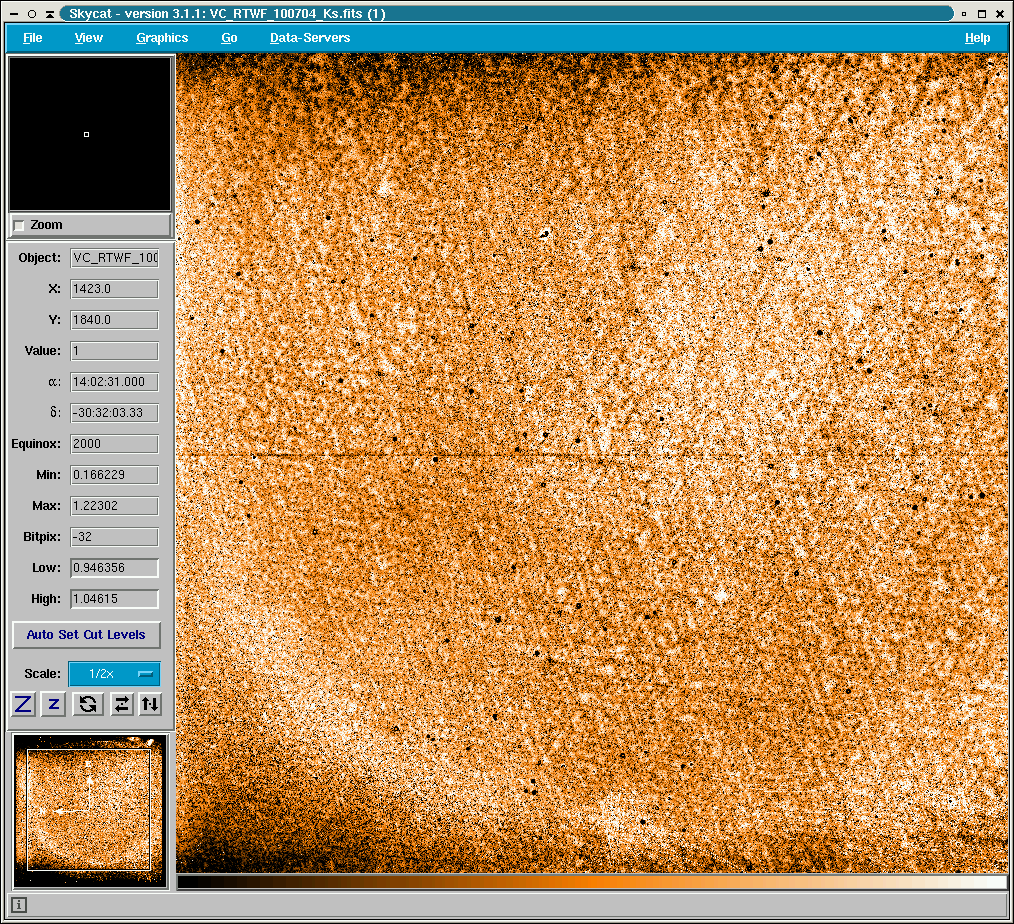This screenshot has width=1014, height=924.
Task: Click the vertical flip arrows icon
Action: point(150,704)
